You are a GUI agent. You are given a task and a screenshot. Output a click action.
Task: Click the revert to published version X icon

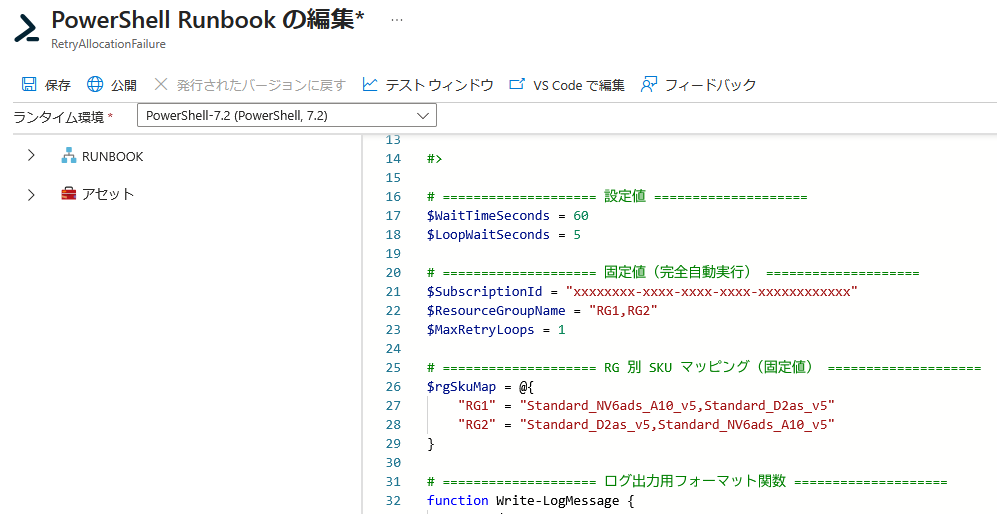pyautogui.click(x=161, y=85)
